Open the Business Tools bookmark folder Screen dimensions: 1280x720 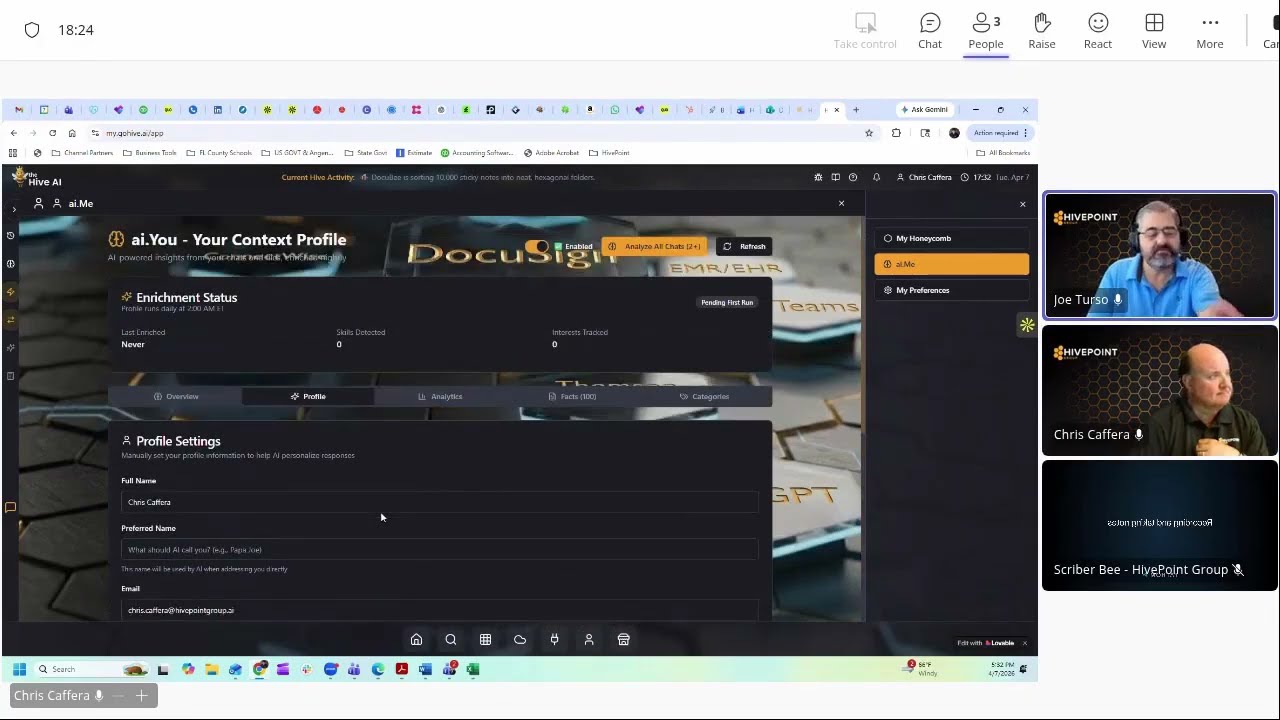coord(150,153)
